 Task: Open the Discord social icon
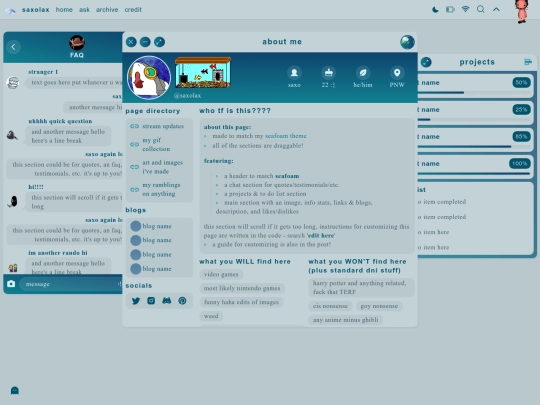[x=167, y=301]
